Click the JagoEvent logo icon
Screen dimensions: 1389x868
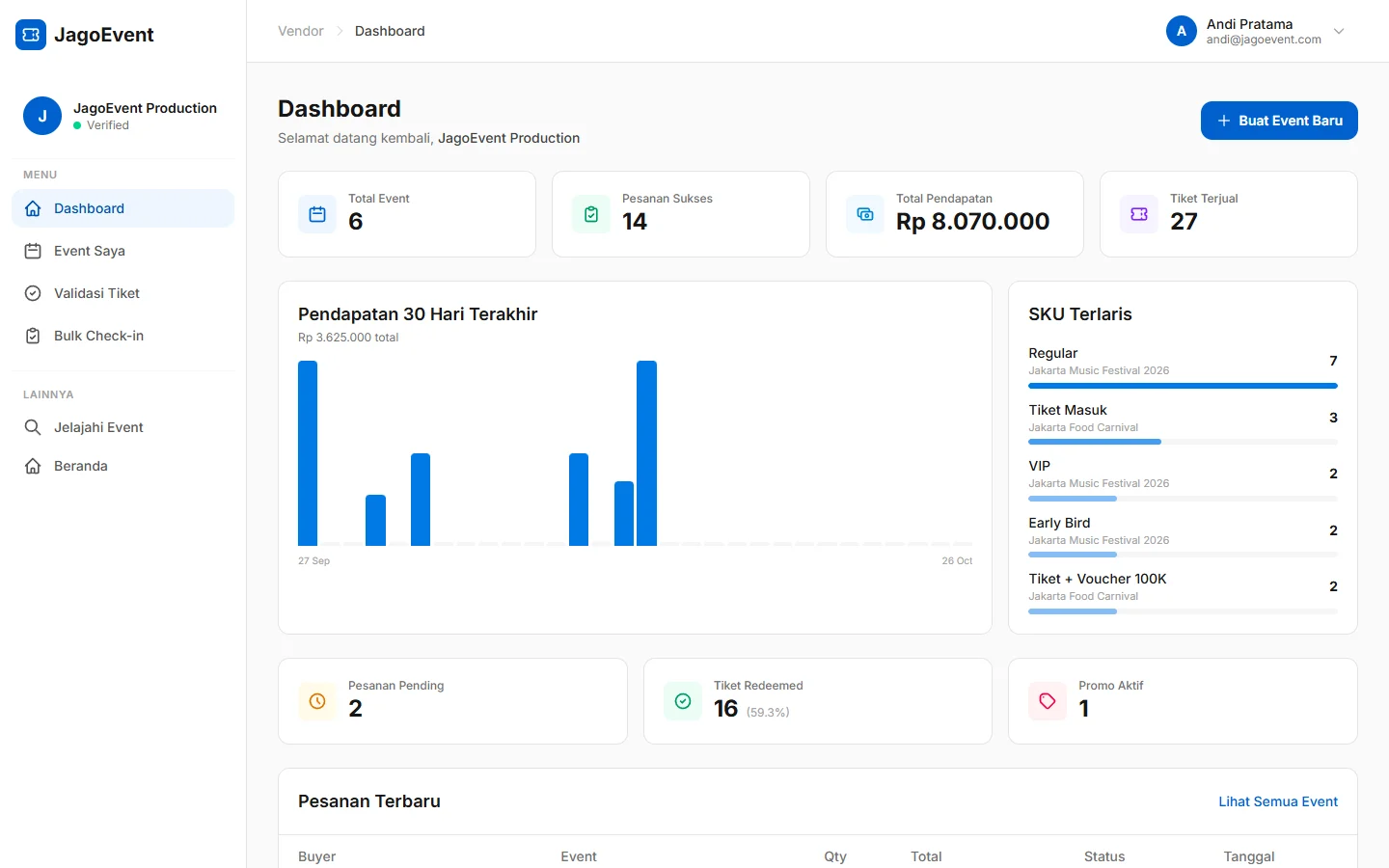31,35
